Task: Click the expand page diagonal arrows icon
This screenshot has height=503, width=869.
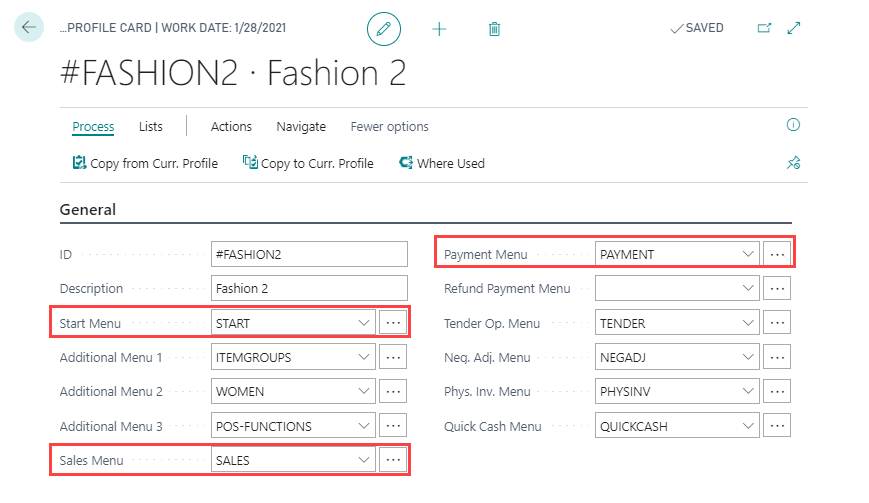Action: [x=794, y=28]
